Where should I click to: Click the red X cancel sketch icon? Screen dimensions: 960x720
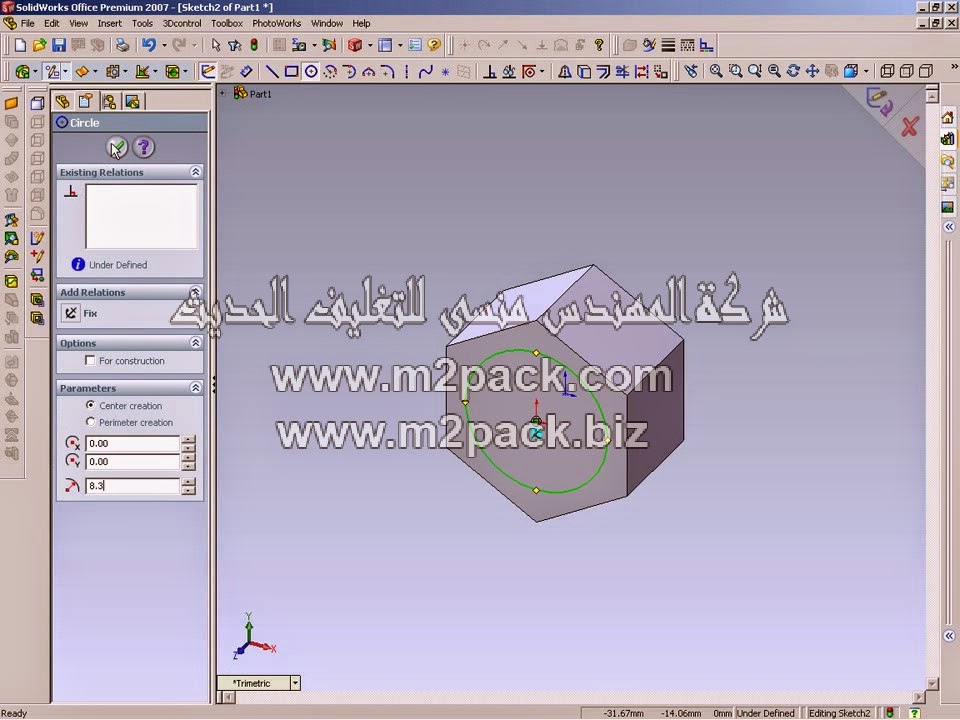tap(910, 127)
